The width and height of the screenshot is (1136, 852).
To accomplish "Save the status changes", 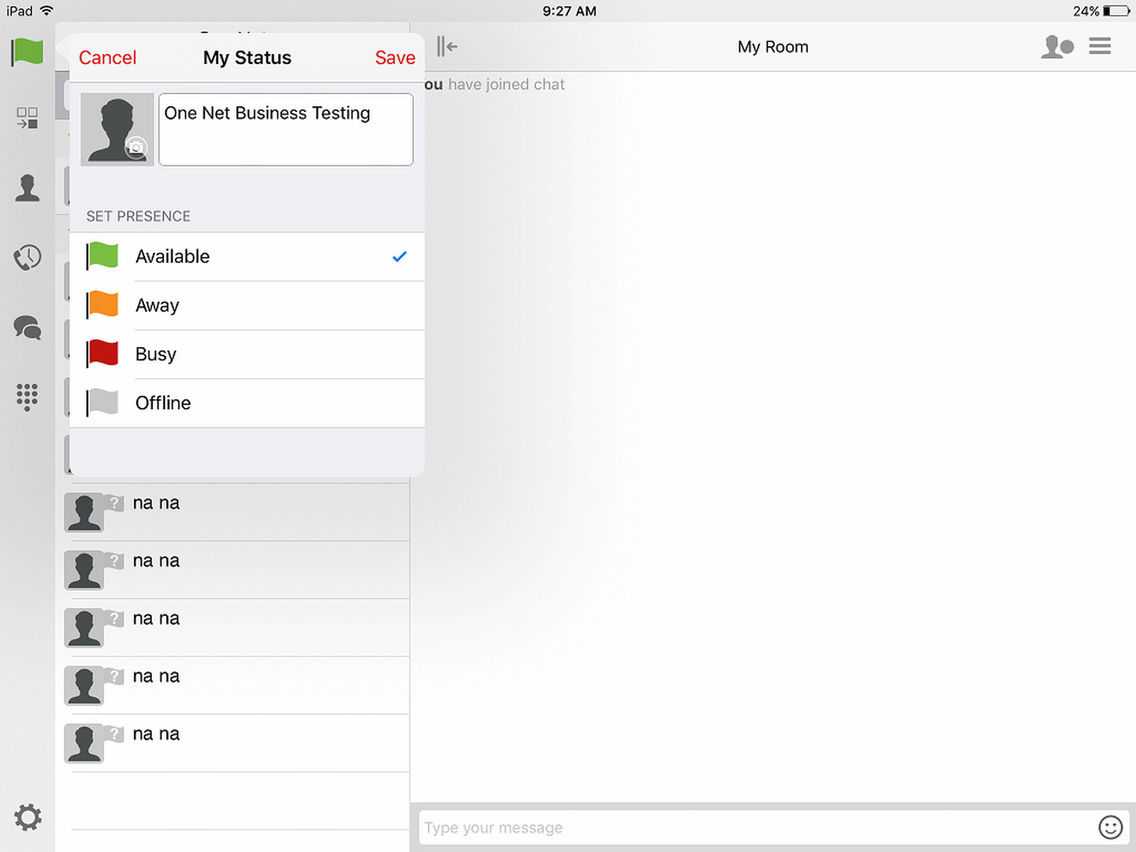I will pos(395,57).
